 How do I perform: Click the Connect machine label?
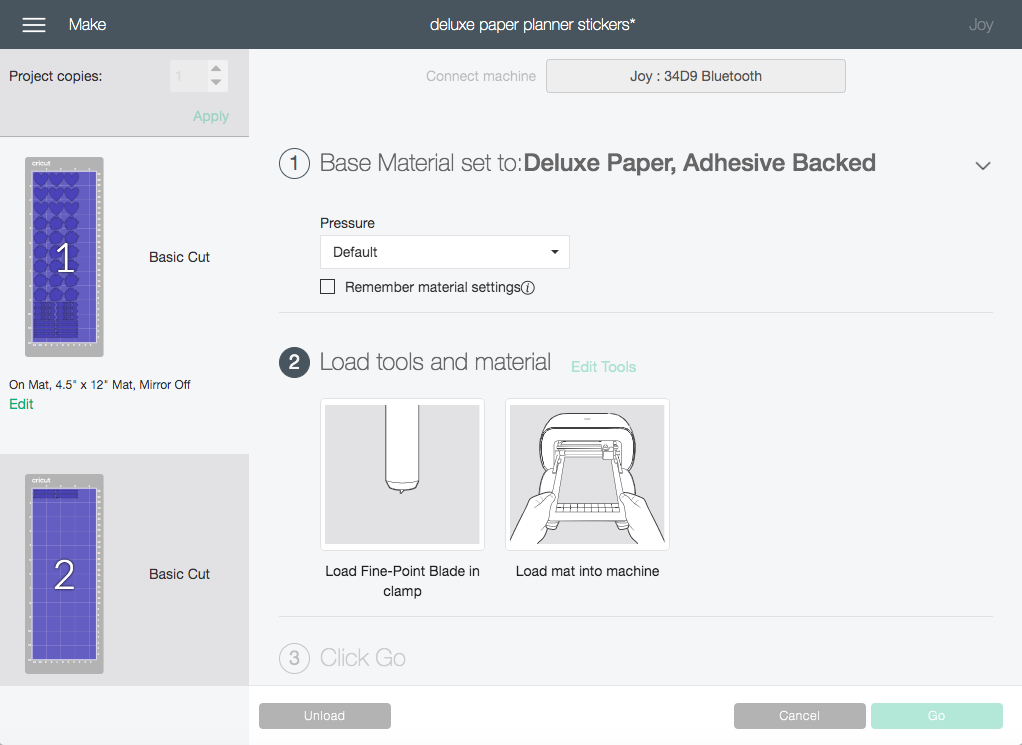[481, 76]
